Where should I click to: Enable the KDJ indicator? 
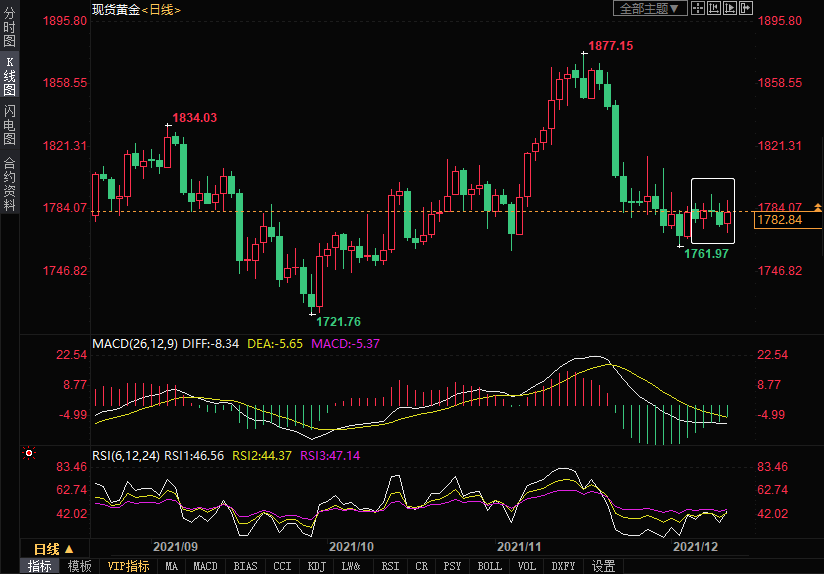(x=316, y=566)
